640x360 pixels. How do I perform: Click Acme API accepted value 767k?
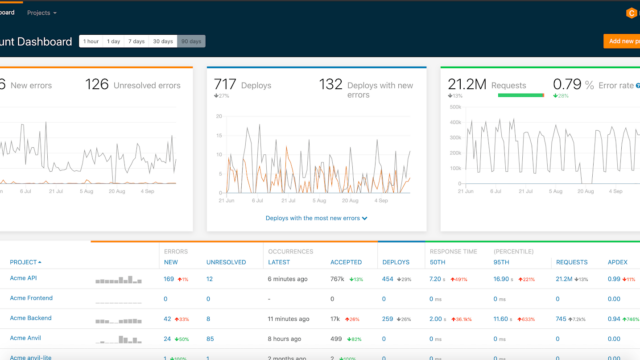tap(337, 279)
